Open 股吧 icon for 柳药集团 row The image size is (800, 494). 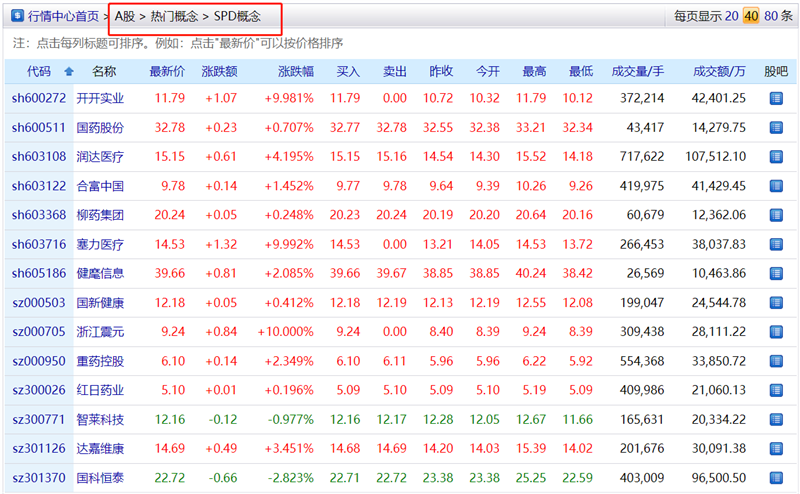776,215
